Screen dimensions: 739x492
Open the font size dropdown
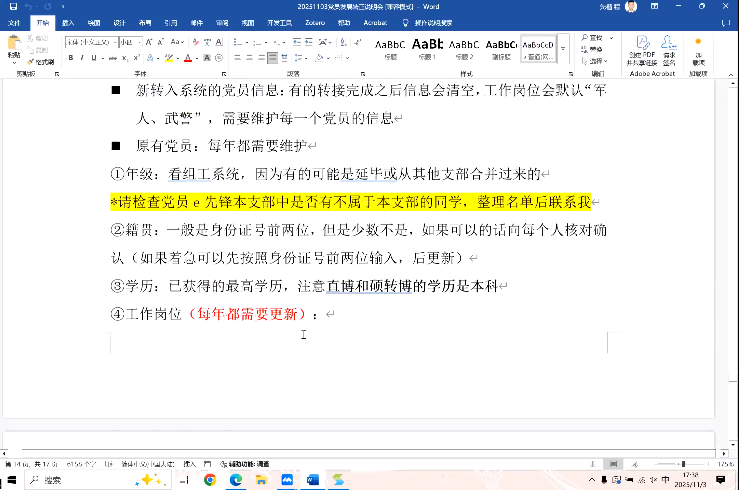pyautogui.click(x=137, y=42)
